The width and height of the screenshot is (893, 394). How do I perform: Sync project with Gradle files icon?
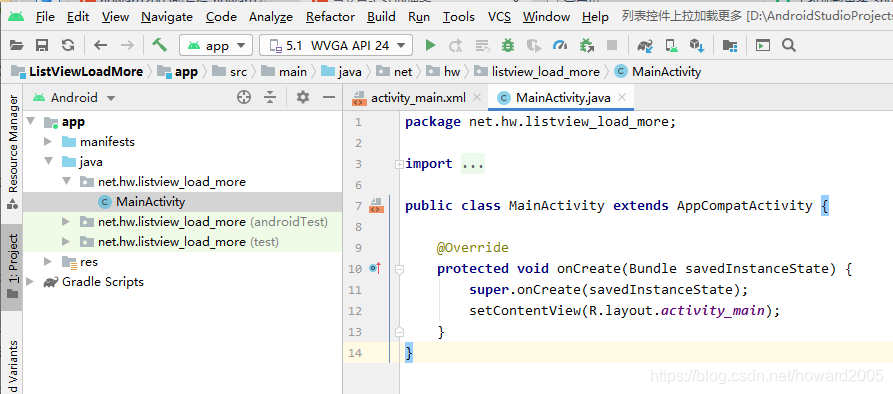[x=645, y=46]
